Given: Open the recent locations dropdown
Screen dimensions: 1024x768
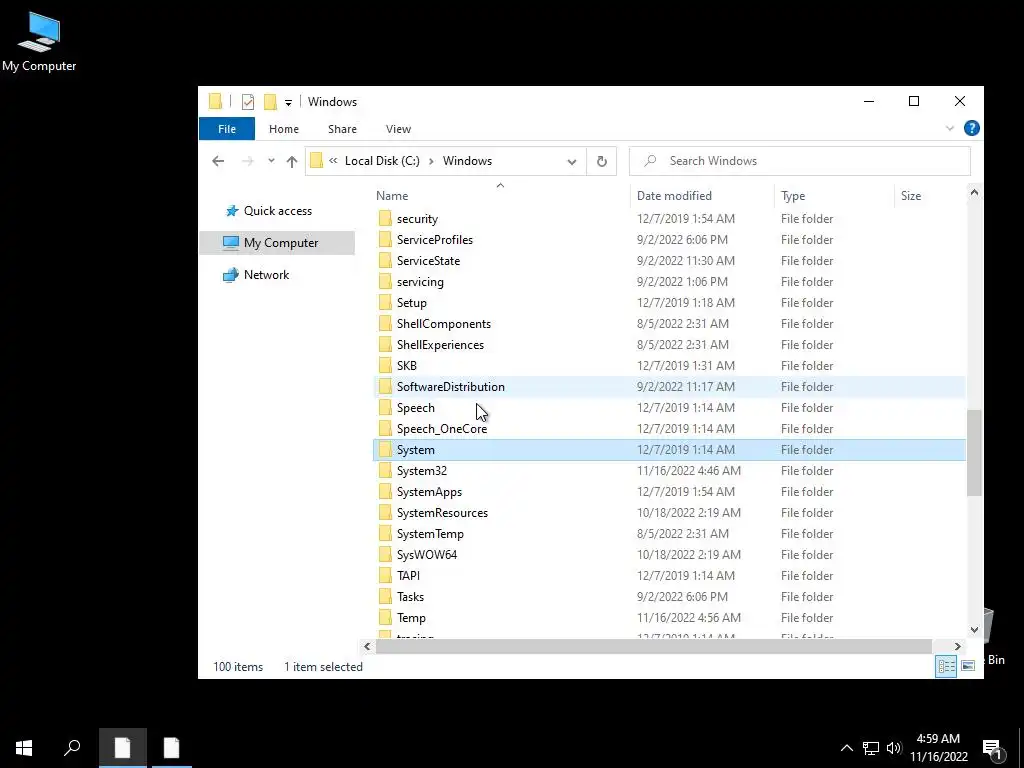Looking at the screenshot, I should pyautogui.click(x=271, y=161).
